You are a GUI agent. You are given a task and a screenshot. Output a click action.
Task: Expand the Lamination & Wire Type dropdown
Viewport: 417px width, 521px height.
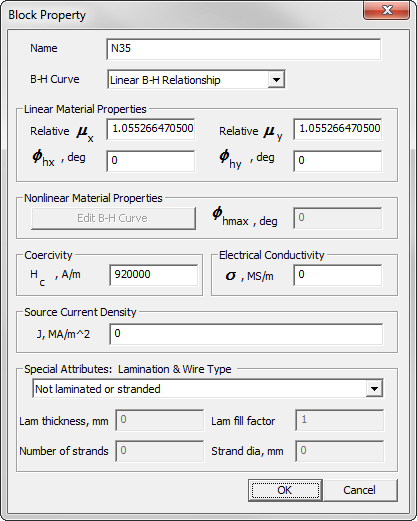coord(208,388)
